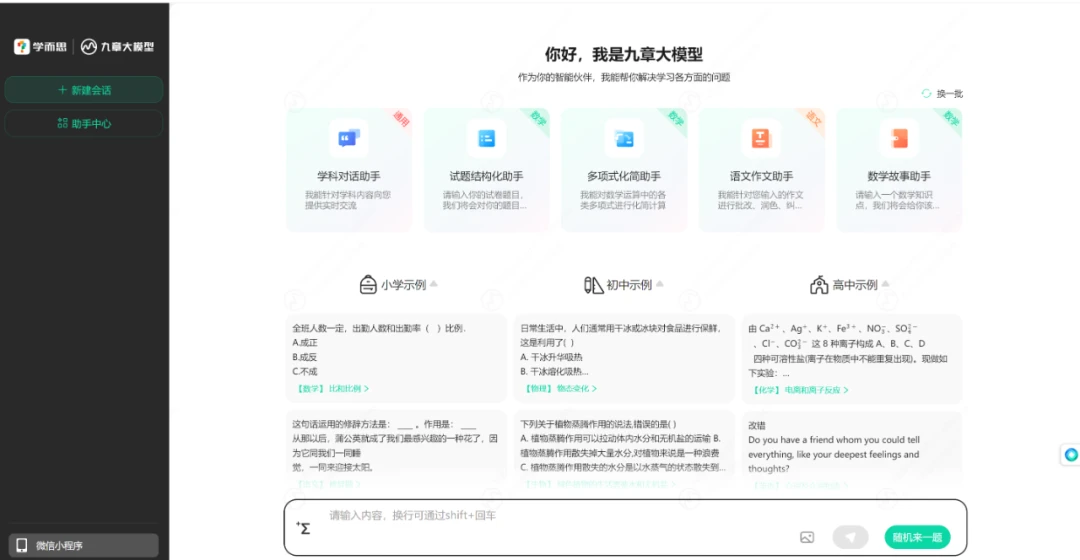Open the 修辞方法 蒲公英 example
1080x560 pixels.
coord(396,449)
